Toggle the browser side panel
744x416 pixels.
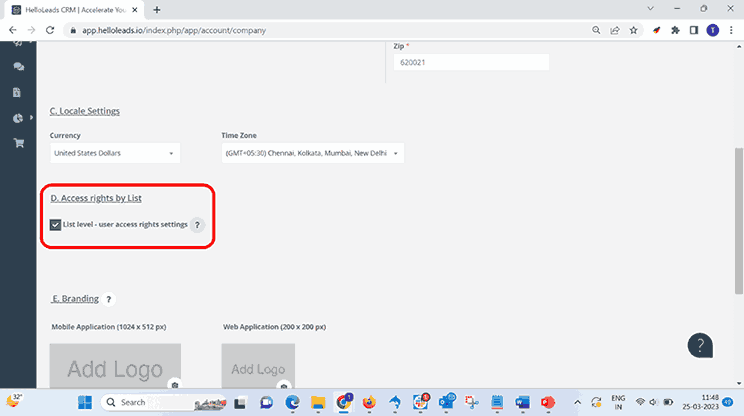click(694, 30)
